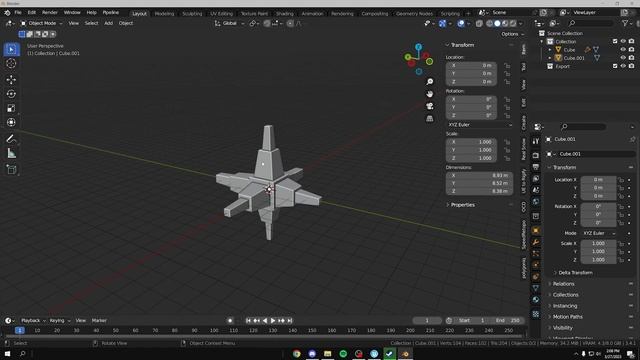Viewport: 640px width, 360px height.
Task: Switch perspective/orthographic grid icon
Action: [x=430, y=118]
